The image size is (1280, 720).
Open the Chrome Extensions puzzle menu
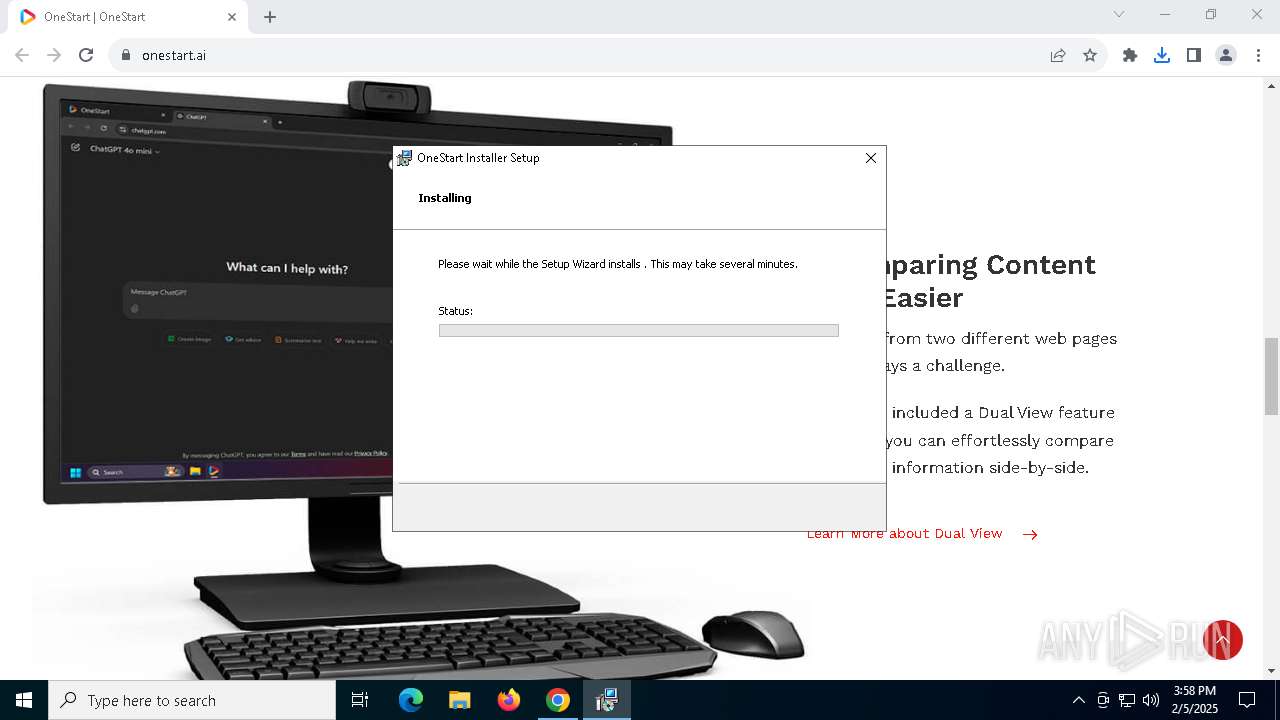[1130, 55]
